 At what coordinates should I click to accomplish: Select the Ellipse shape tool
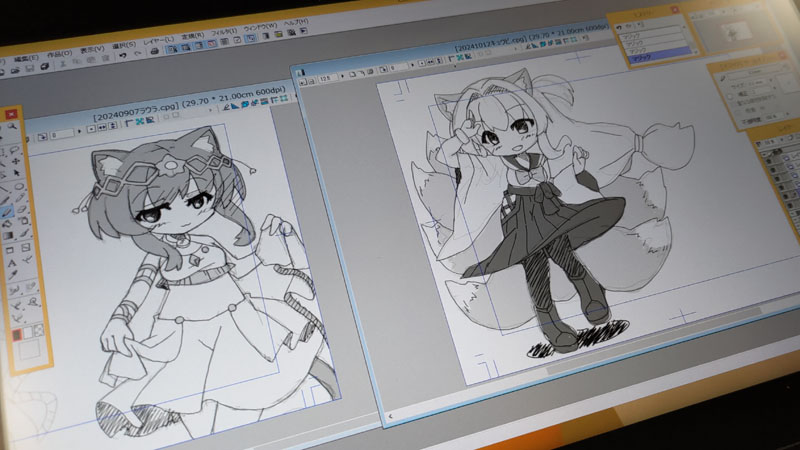pos(19,186)
